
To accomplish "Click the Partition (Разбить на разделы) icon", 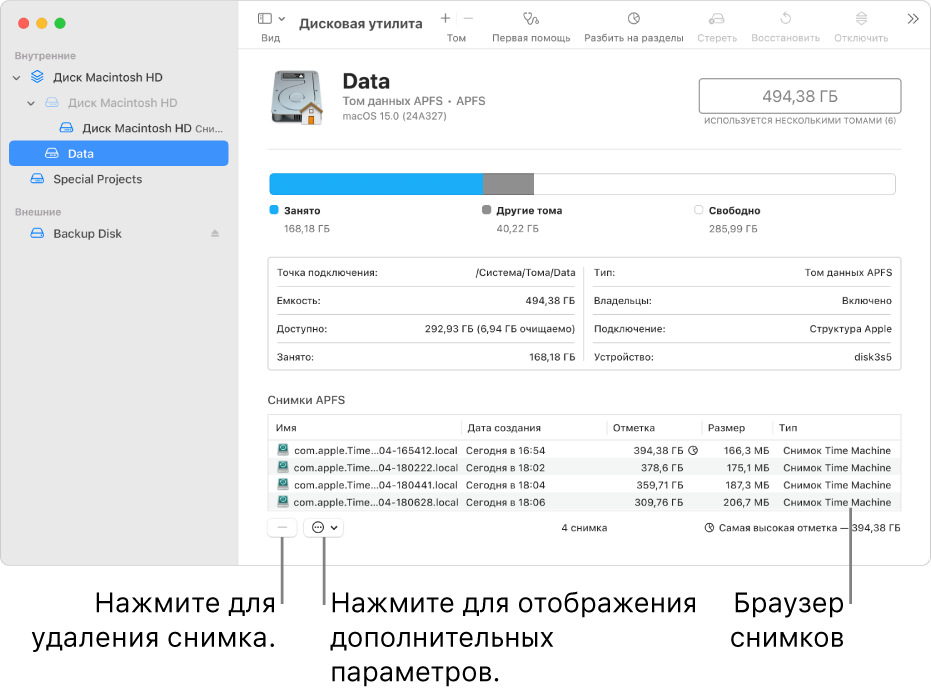I will click(x=634, y=19).
